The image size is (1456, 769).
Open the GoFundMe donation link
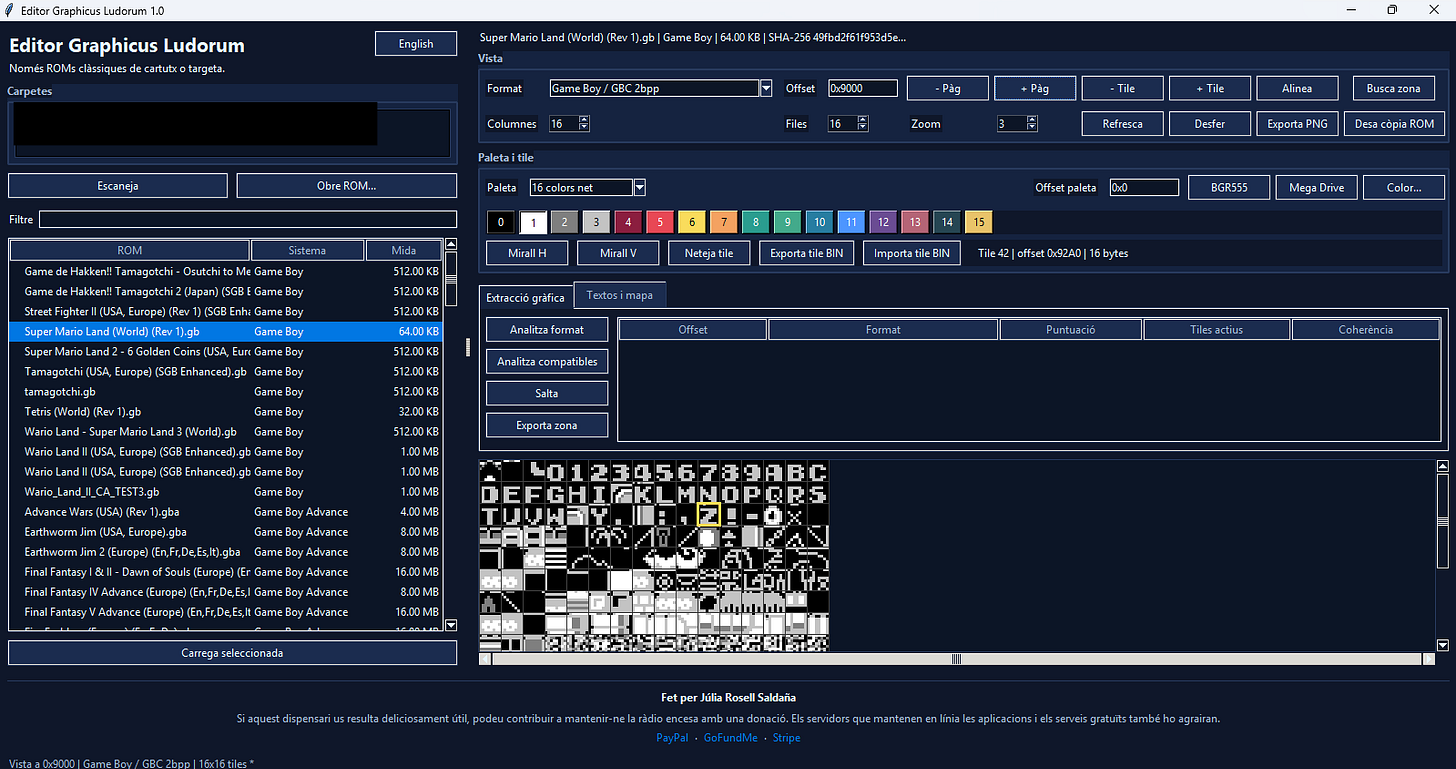tap(732, 738)
